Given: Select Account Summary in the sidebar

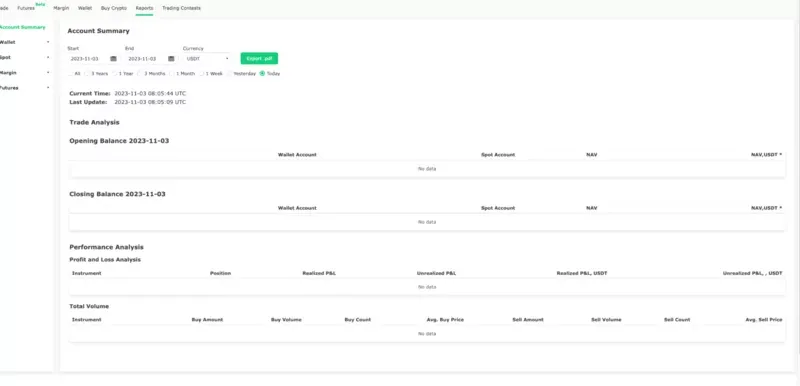Looking at the screenshot, I should tap(22, 27).
